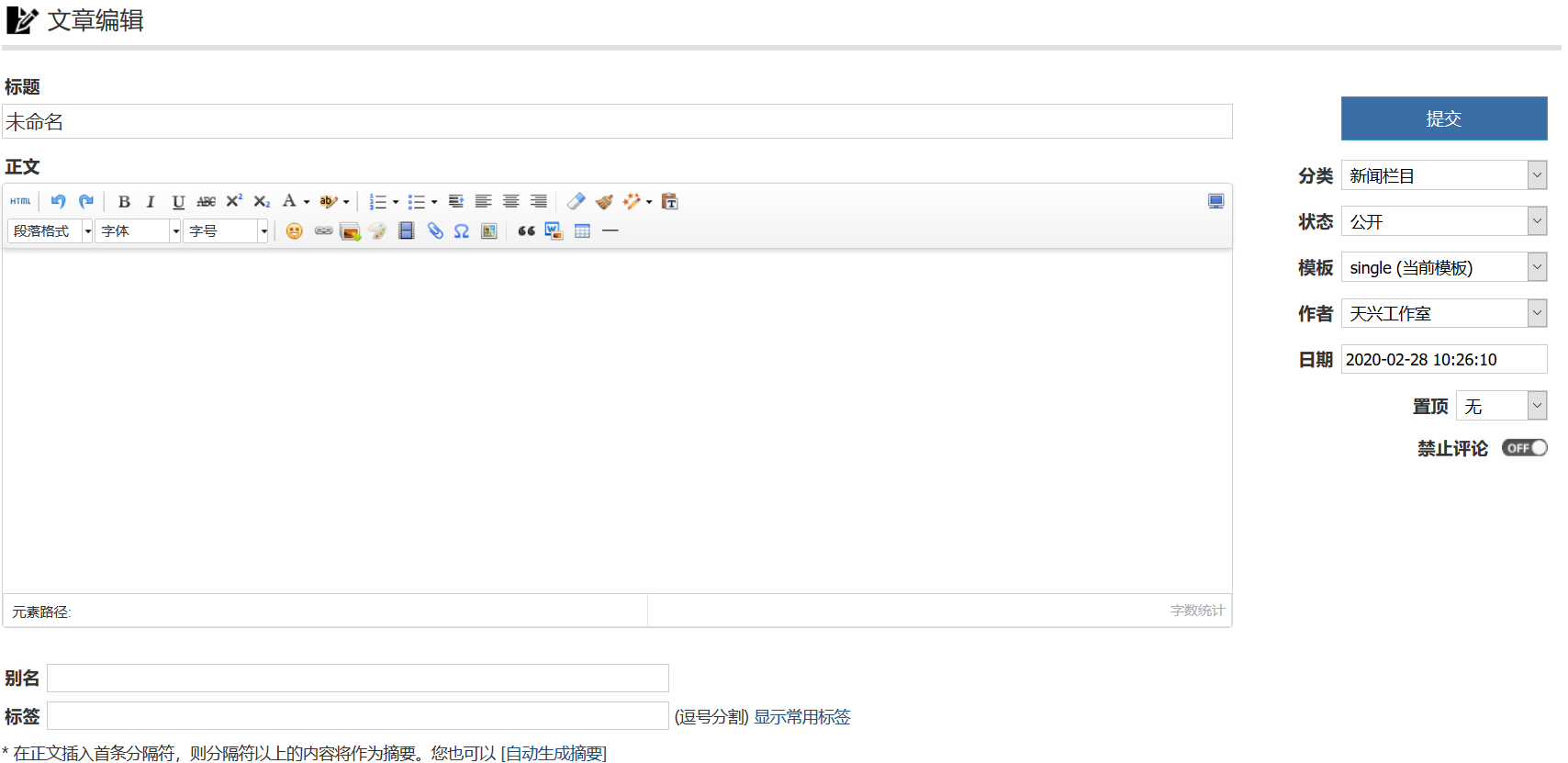Screen dimensions: 1568x763
Task: Apply first-line indent to paragraph
Action: tap(456, 201)
